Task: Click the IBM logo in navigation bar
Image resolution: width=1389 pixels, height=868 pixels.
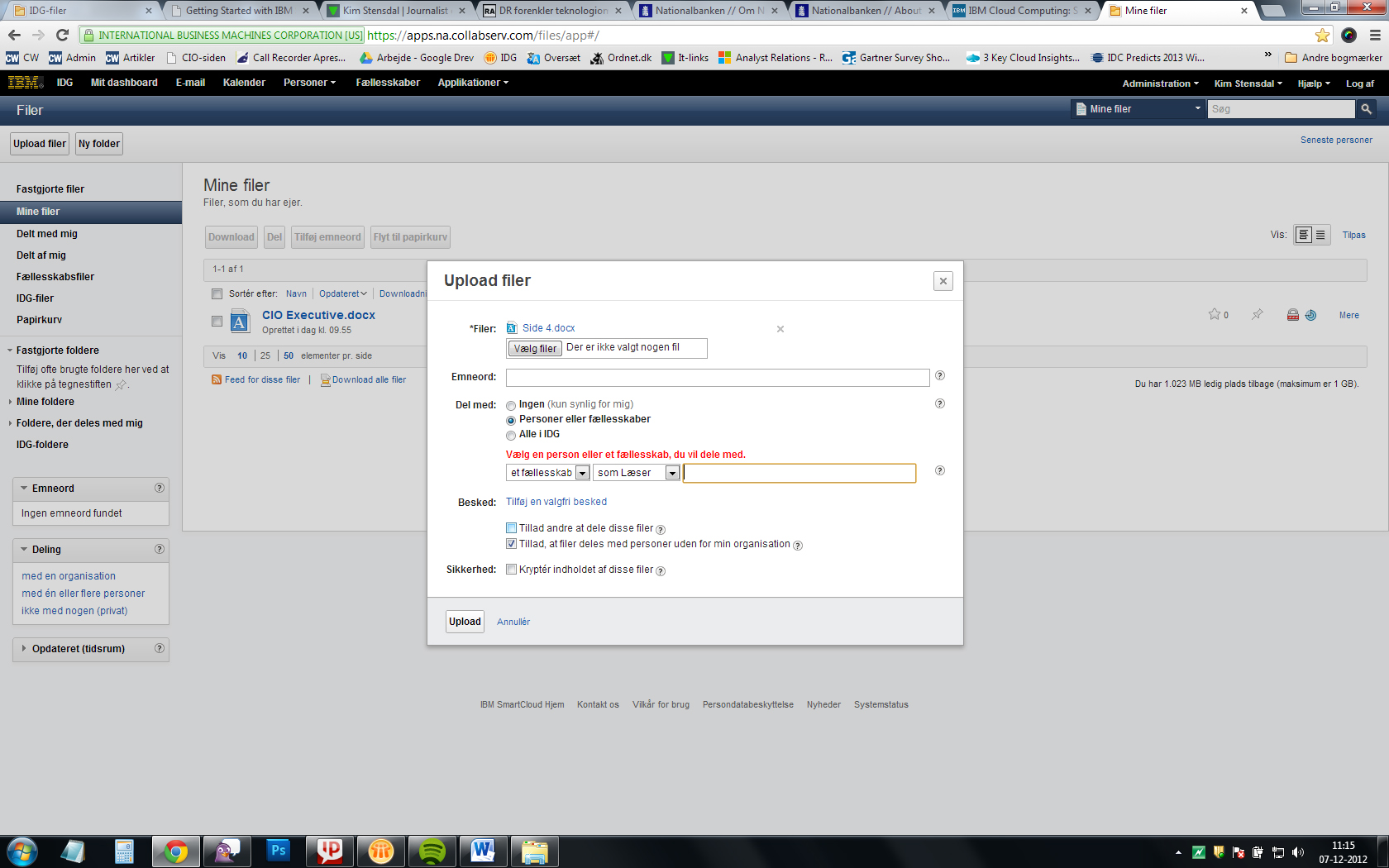Action: point(25,83)
